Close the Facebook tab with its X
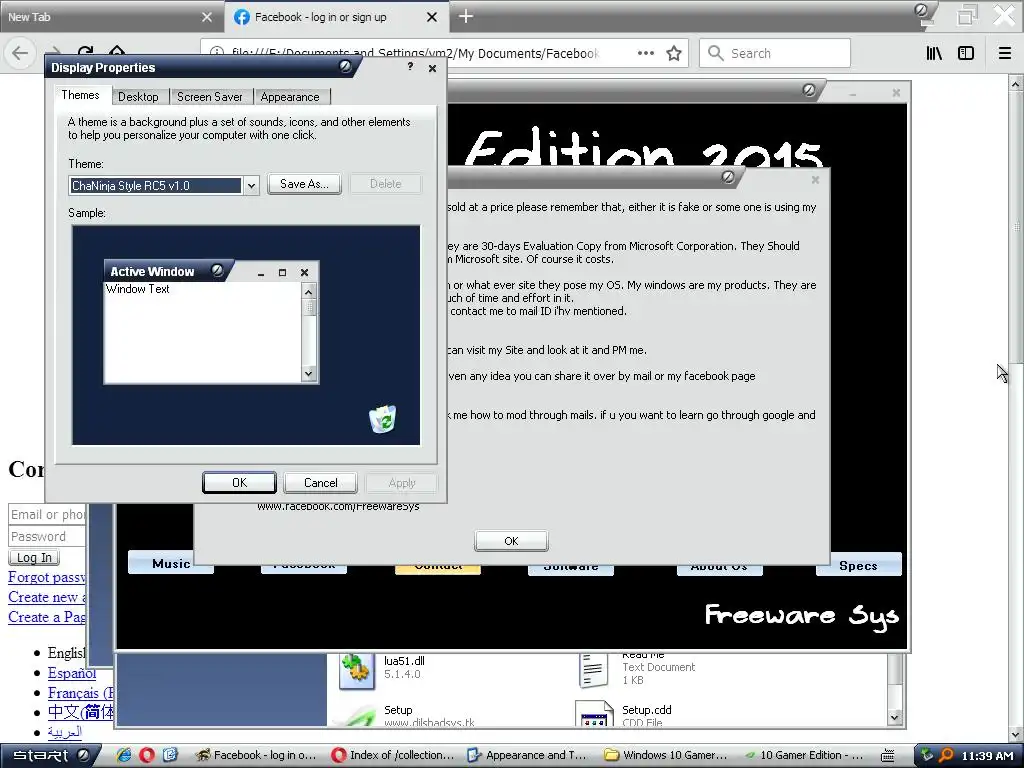The height and width of the screenshot is (768, 1024). click(x=432, y=17)
